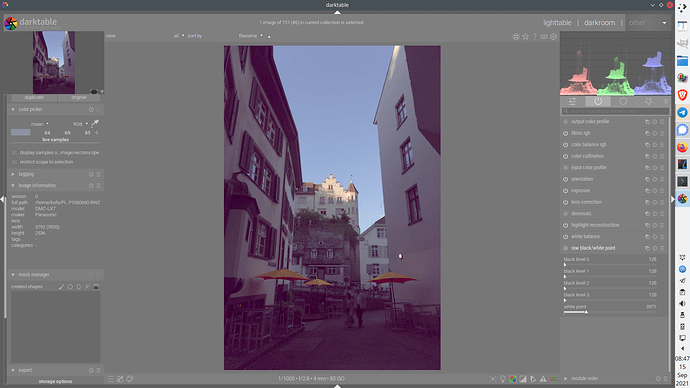
Task: Collapse the export panel
Action: pos(13,370)
